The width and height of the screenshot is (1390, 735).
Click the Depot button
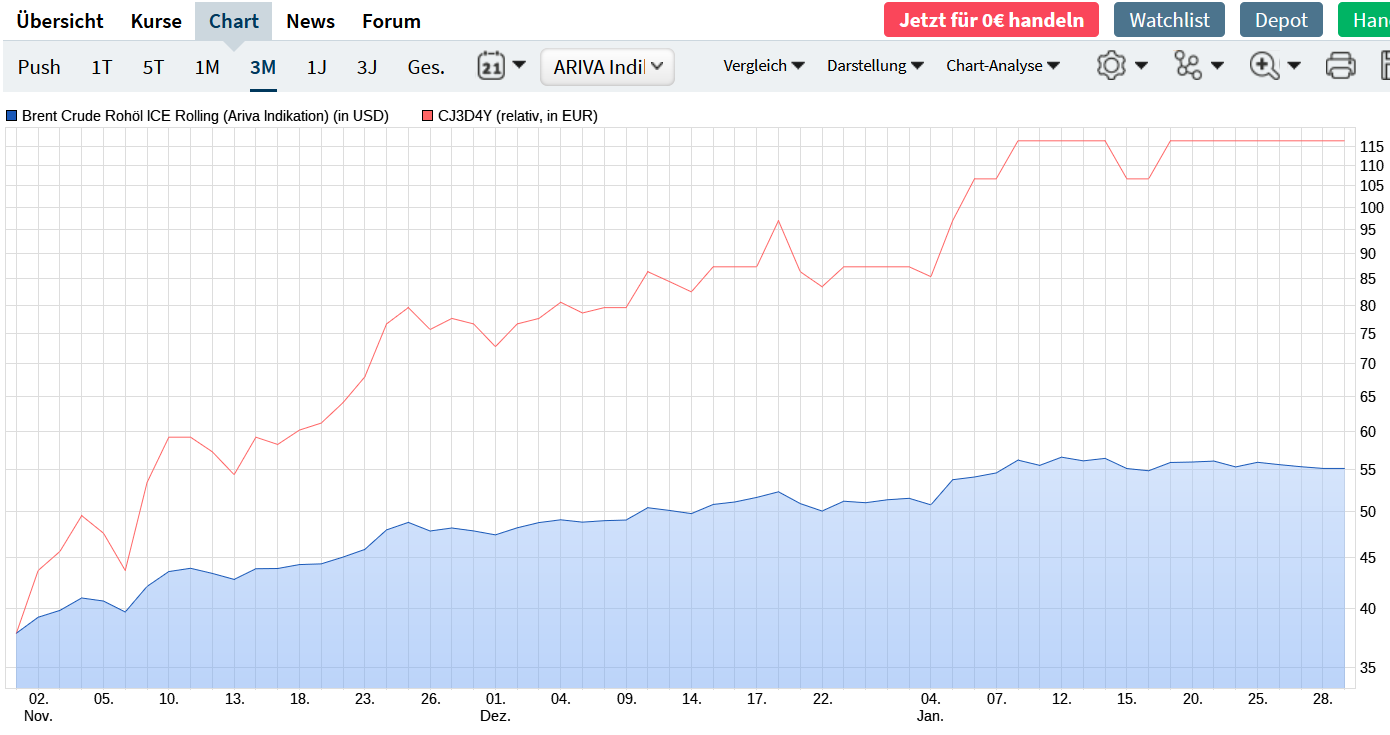tap(1281, 20)
